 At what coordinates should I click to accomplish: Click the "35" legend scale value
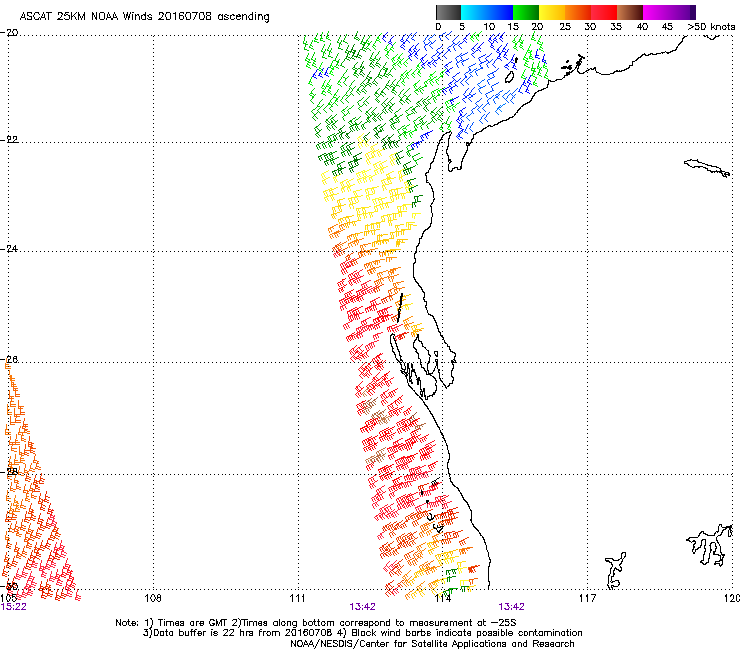click(x=616, y=27)
